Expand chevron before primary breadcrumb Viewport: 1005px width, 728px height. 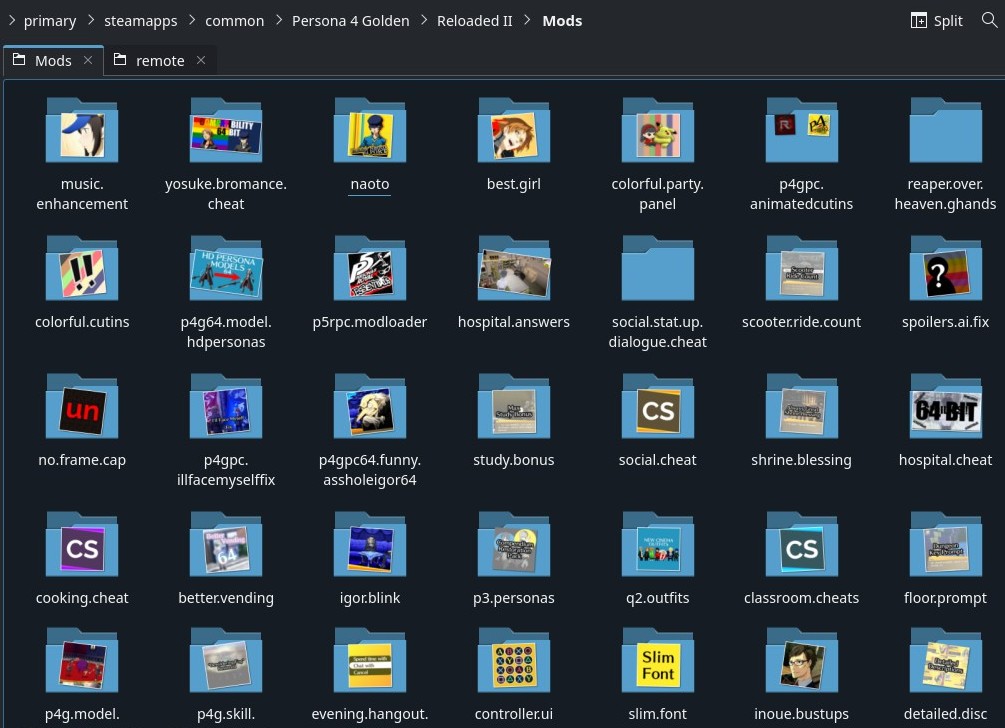12,20
